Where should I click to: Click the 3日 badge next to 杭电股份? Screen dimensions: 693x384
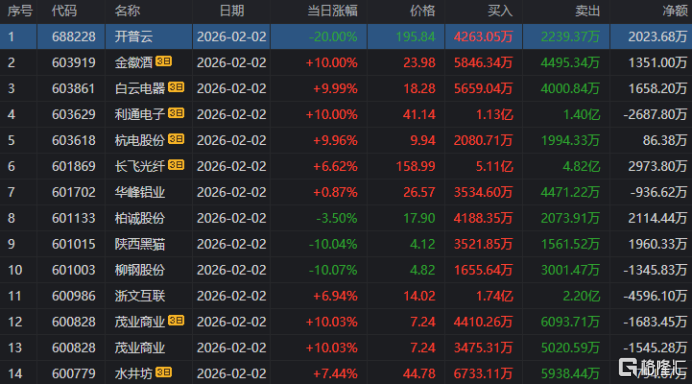pos(176,139)
